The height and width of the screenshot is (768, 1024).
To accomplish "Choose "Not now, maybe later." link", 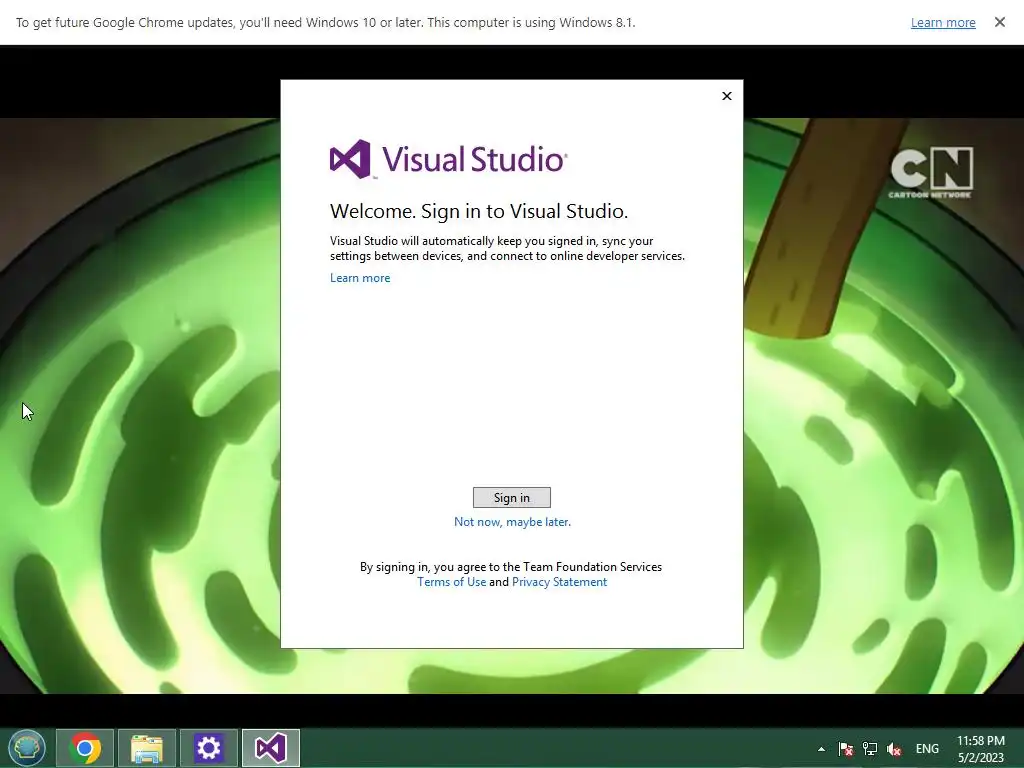I will coord(512,522).
